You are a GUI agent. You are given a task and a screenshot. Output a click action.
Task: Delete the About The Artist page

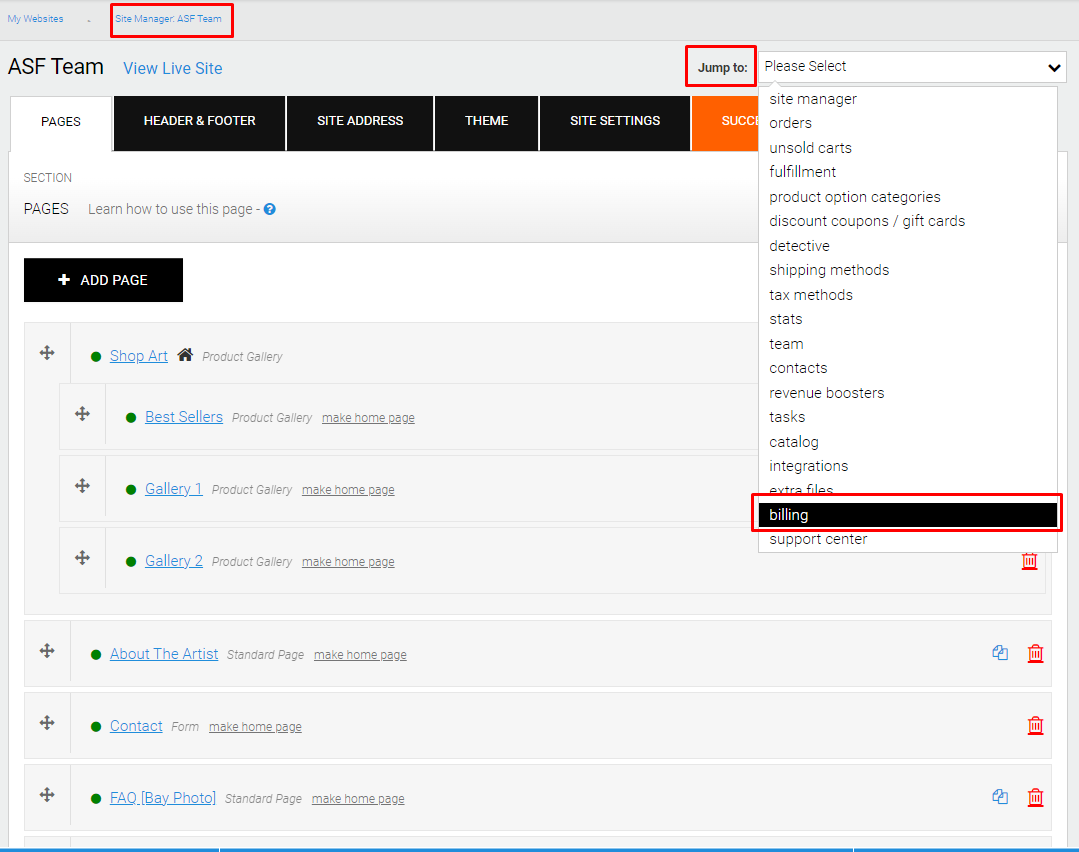pyautogui.click(x=1036, y=653)
